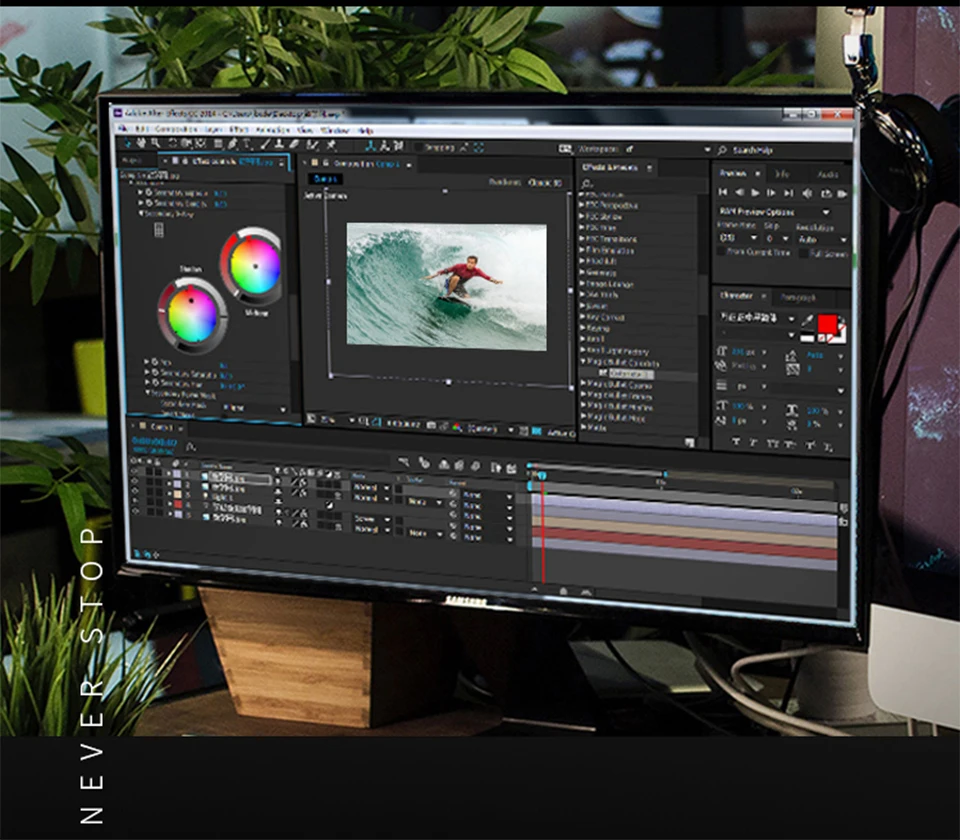Open the Layer menu
The image size is (960, 840).
[213, 129]
